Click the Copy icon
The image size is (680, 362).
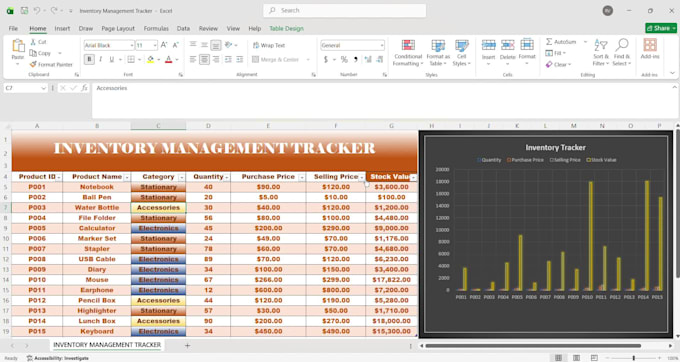[x=33, y=53]
